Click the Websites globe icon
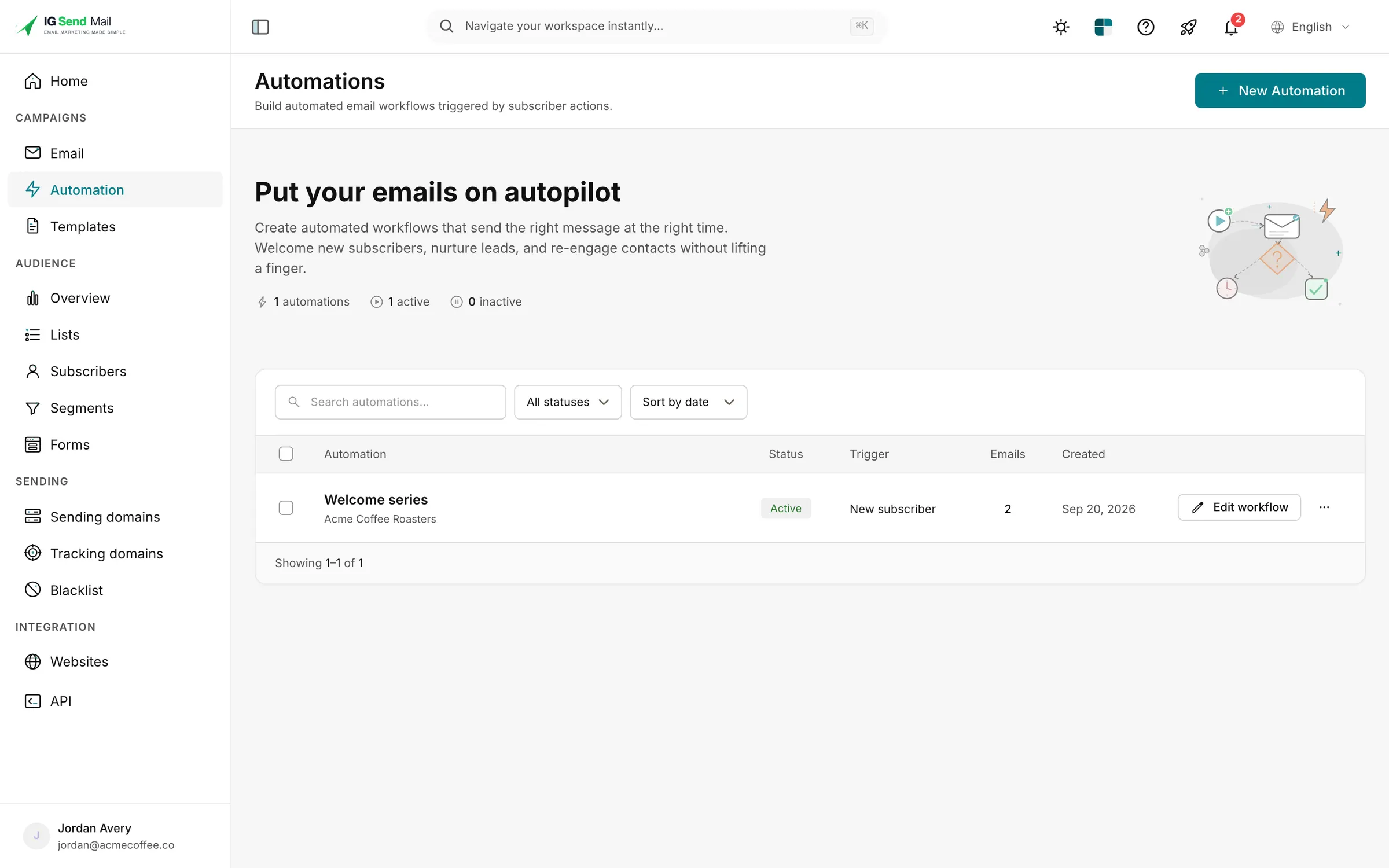This screenshot has height=868, width=1389. tap(33, 661)
